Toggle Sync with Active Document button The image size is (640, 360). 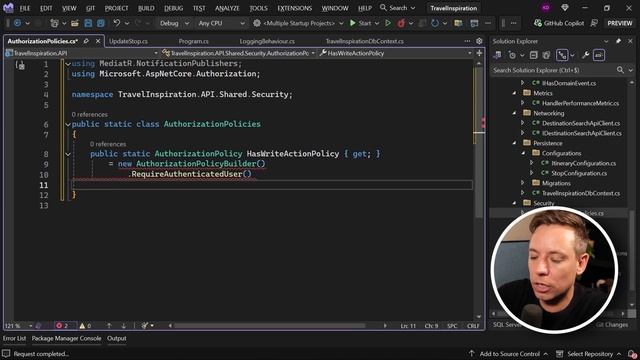coord(562,55)
